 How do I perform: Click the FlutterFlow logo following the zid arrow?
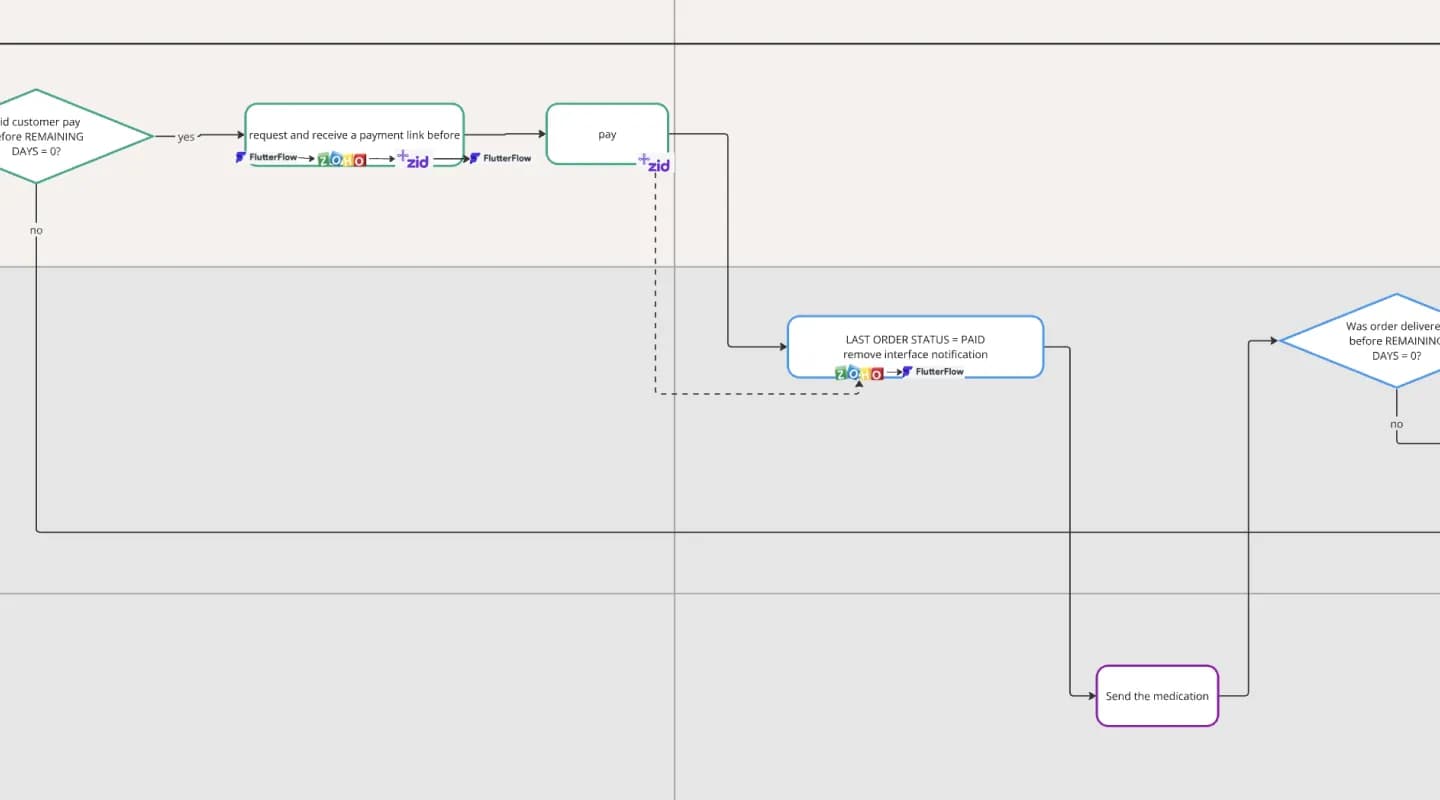pyautogui.click(x=501, y=158)
